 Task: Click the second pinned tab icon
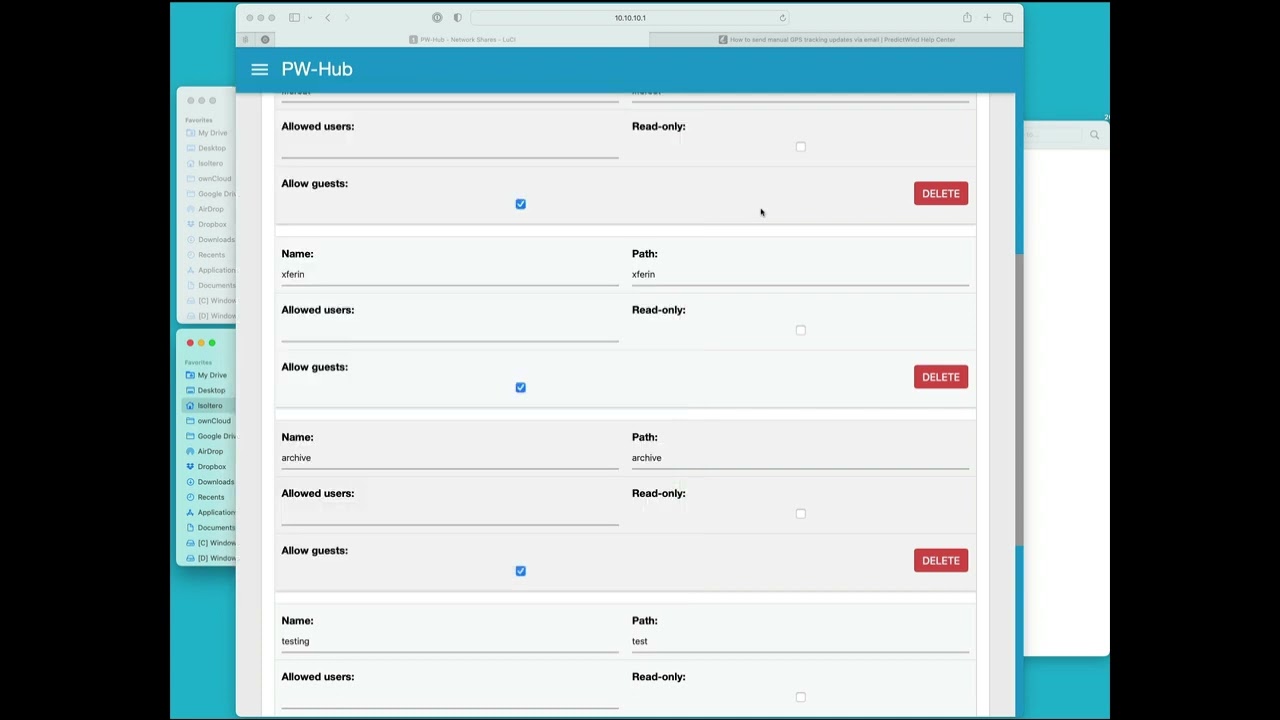(265, 39)
